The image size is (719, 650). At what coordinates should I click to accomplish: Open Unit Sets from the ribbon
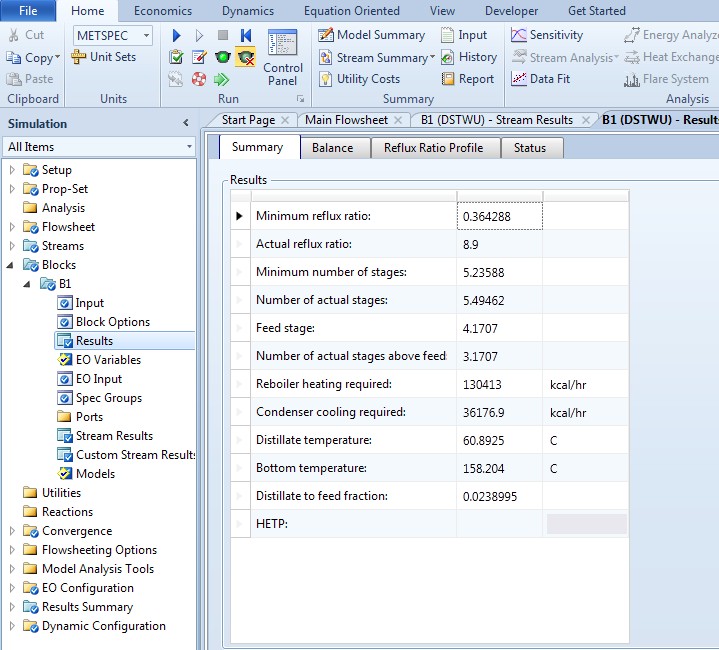(104, 57)
